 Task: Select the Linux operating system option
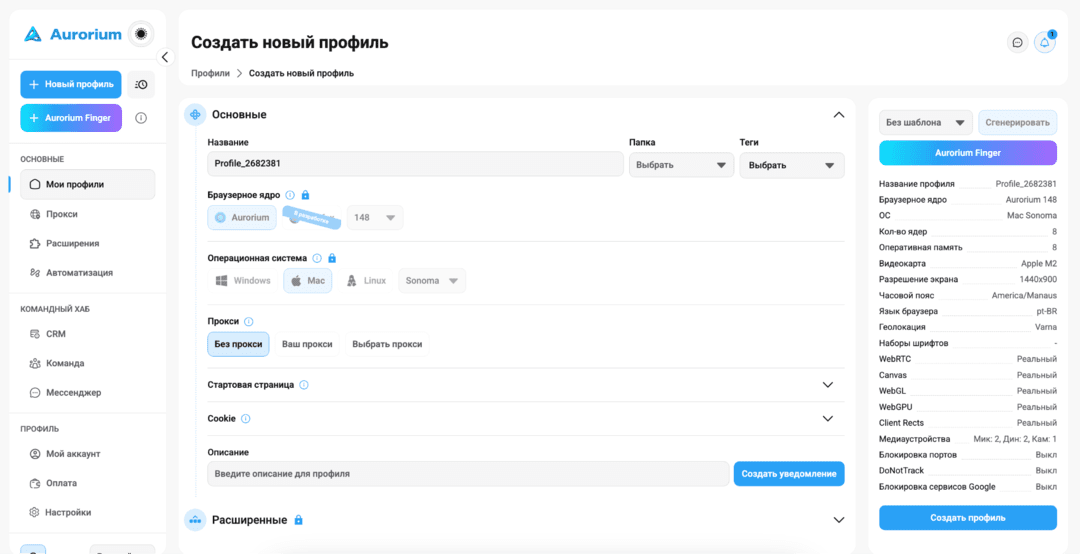367,280
